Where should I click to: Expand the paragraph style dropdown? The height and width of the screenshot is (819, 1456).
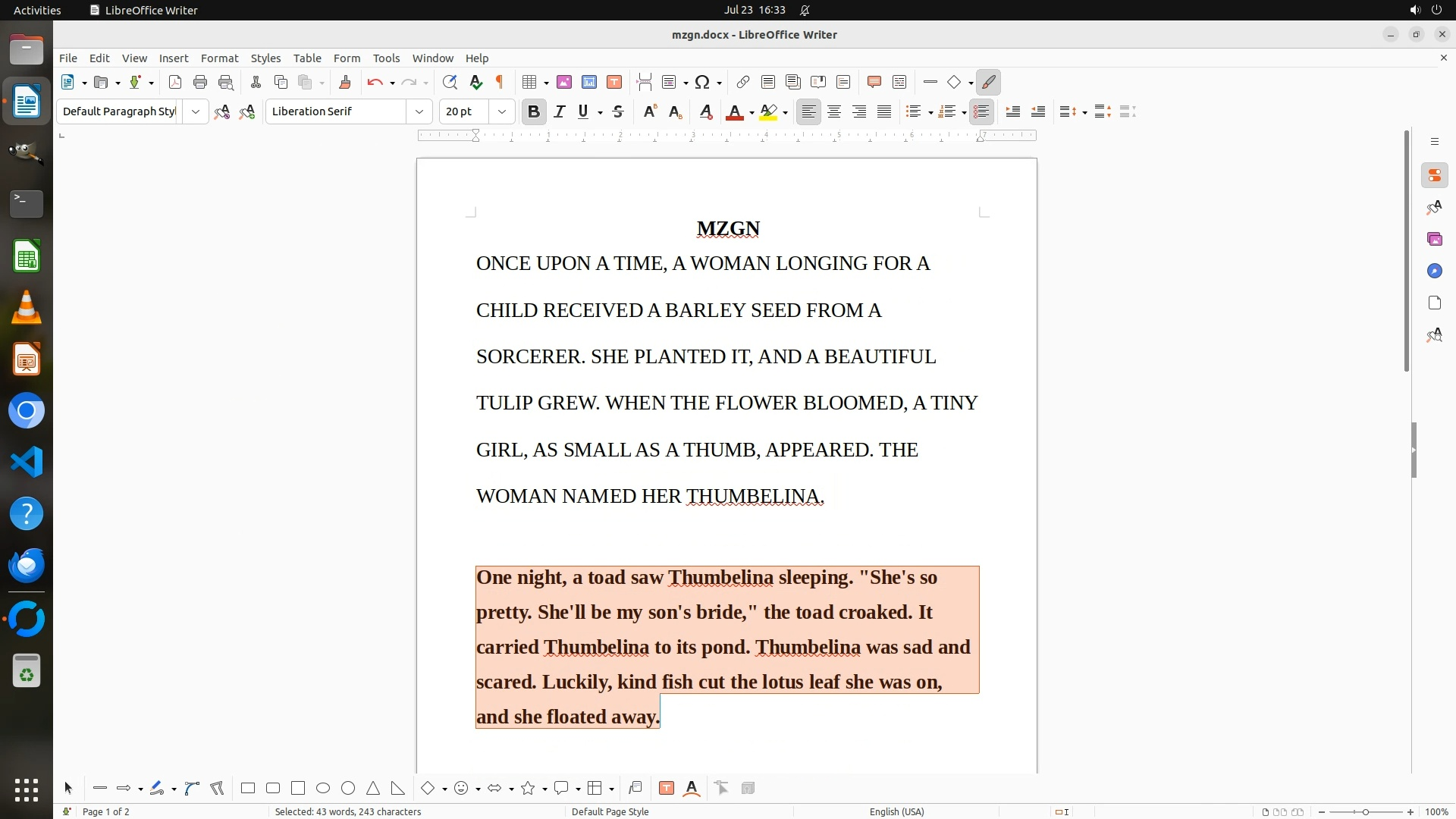(x=195, y=112)
